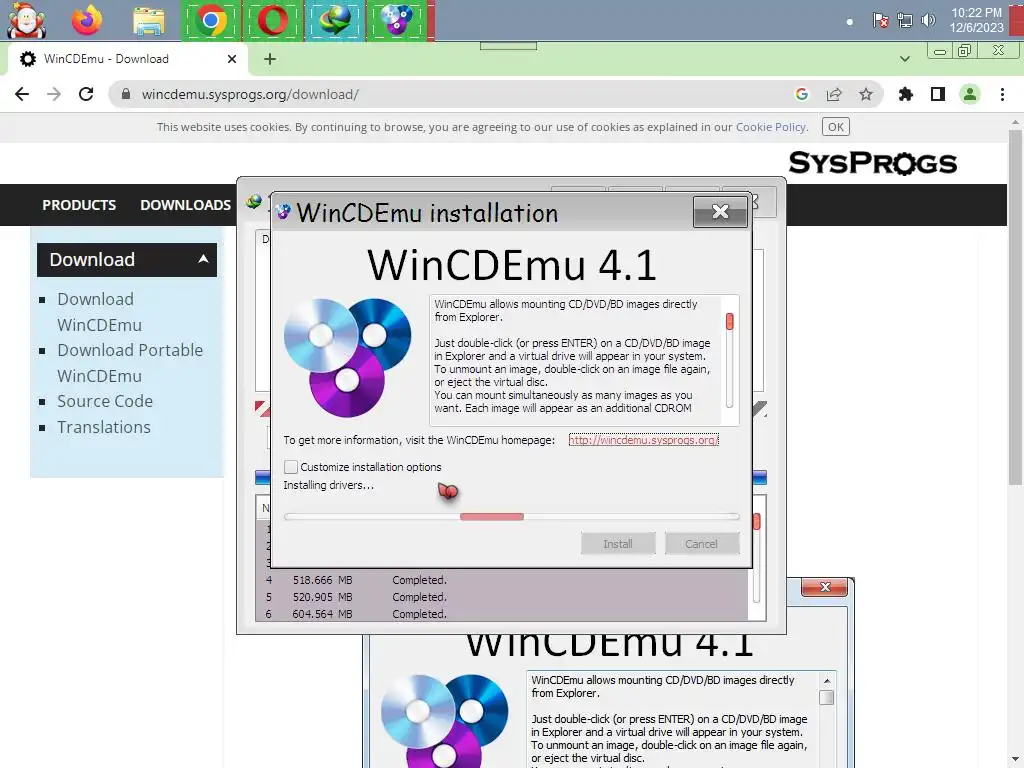Open the Source Code sidebar link
1024x768 pixels.
click(x=104, y=401)
